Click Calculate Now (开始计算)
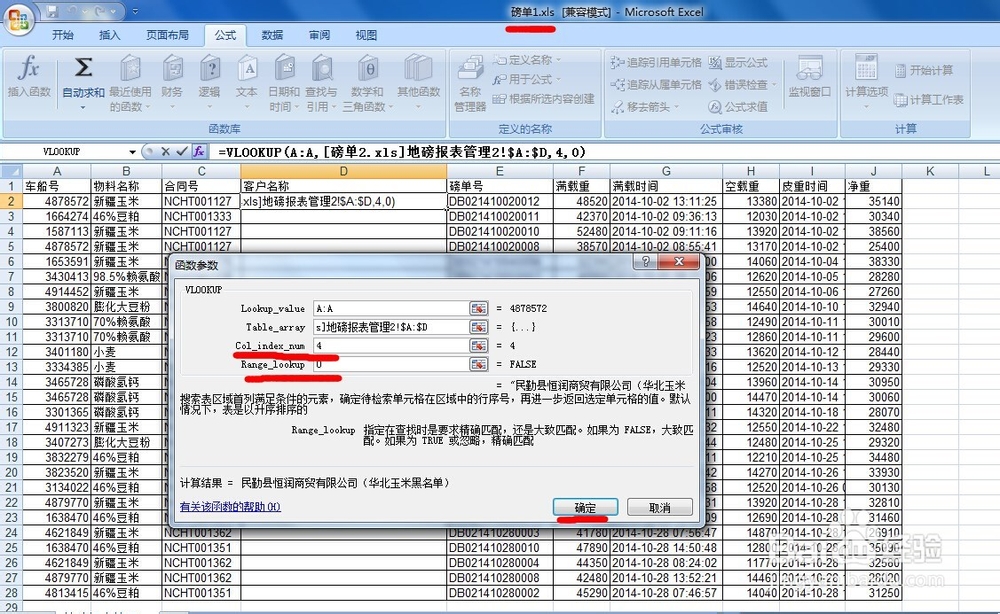 (x=923, y=70)
